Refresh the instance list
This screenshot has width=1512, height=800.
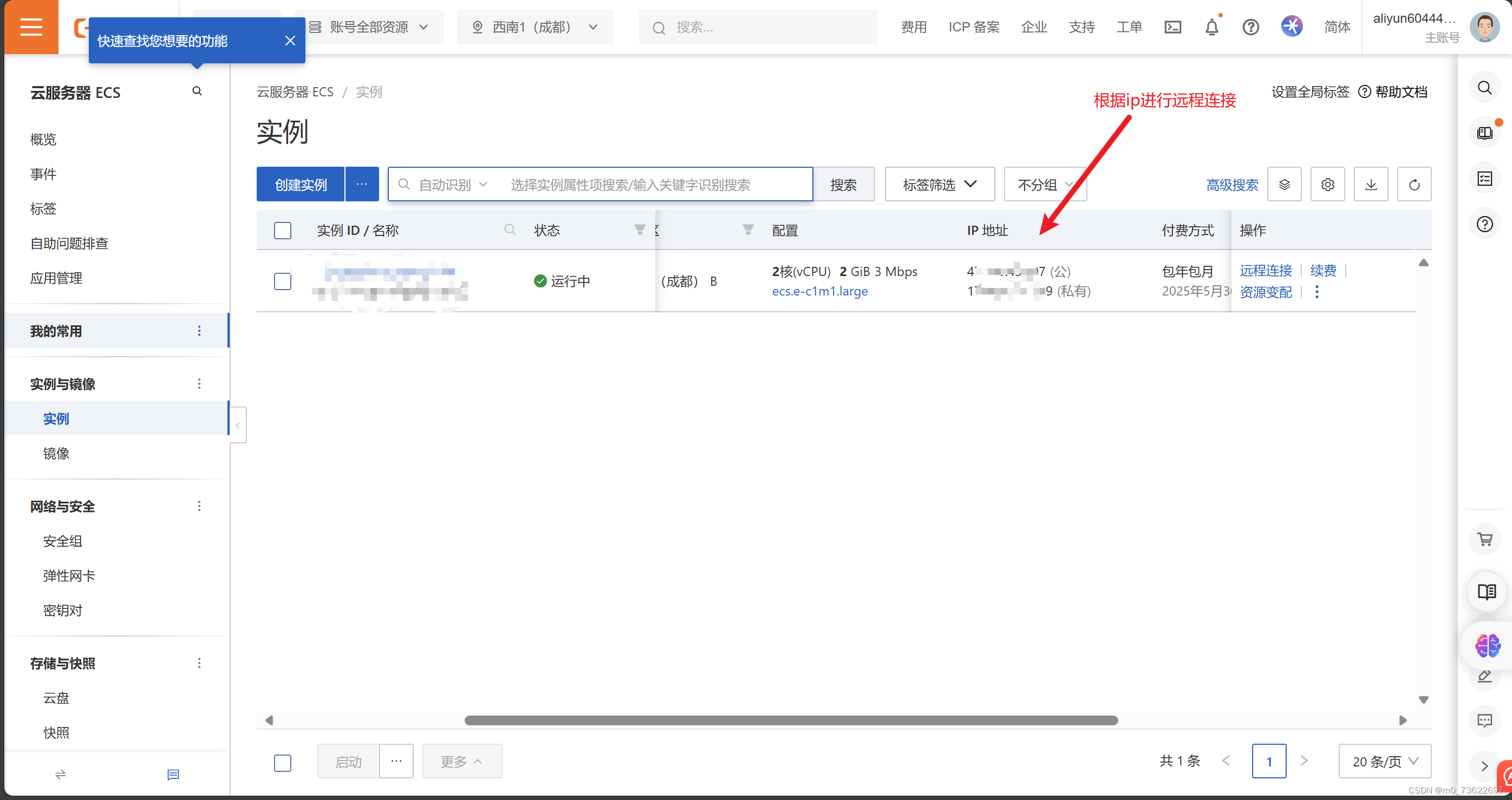(x=1414, y=184)
